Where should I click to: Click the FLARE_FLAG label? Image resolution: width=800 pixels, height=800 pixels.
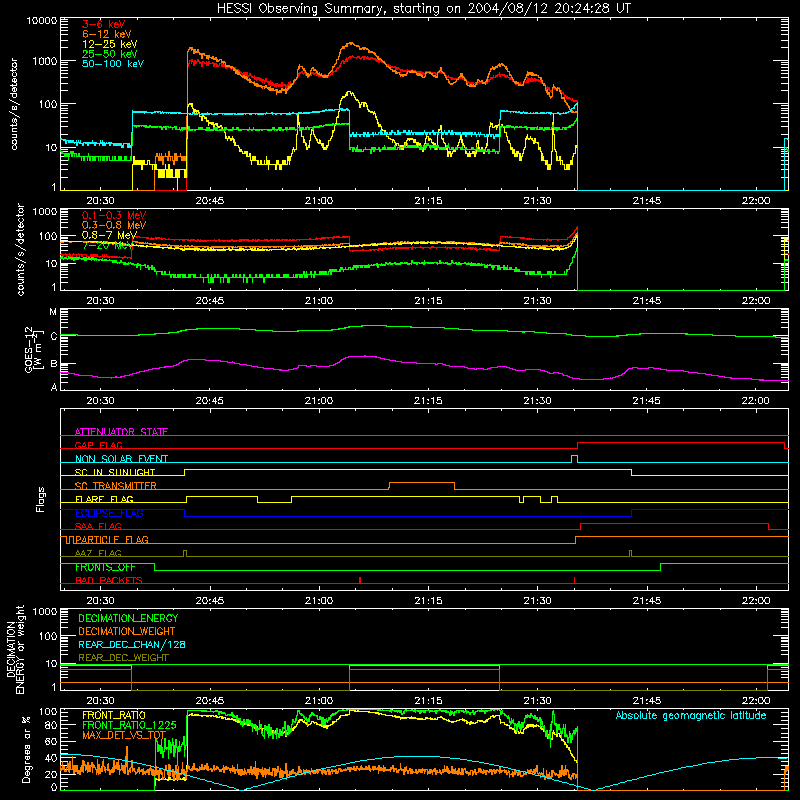104,499
